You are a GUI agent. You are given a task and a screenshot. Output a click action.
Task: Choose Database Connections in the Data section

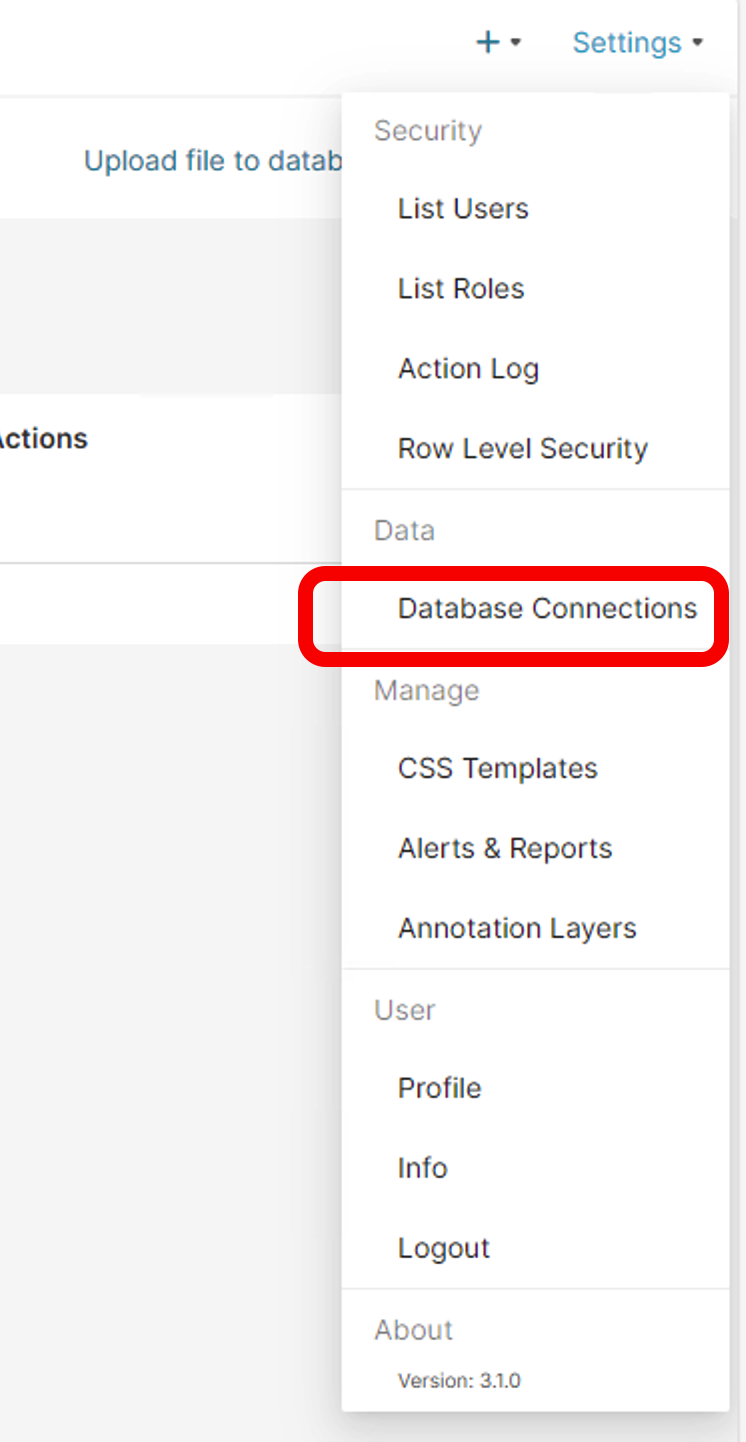[x=547, y=609]
